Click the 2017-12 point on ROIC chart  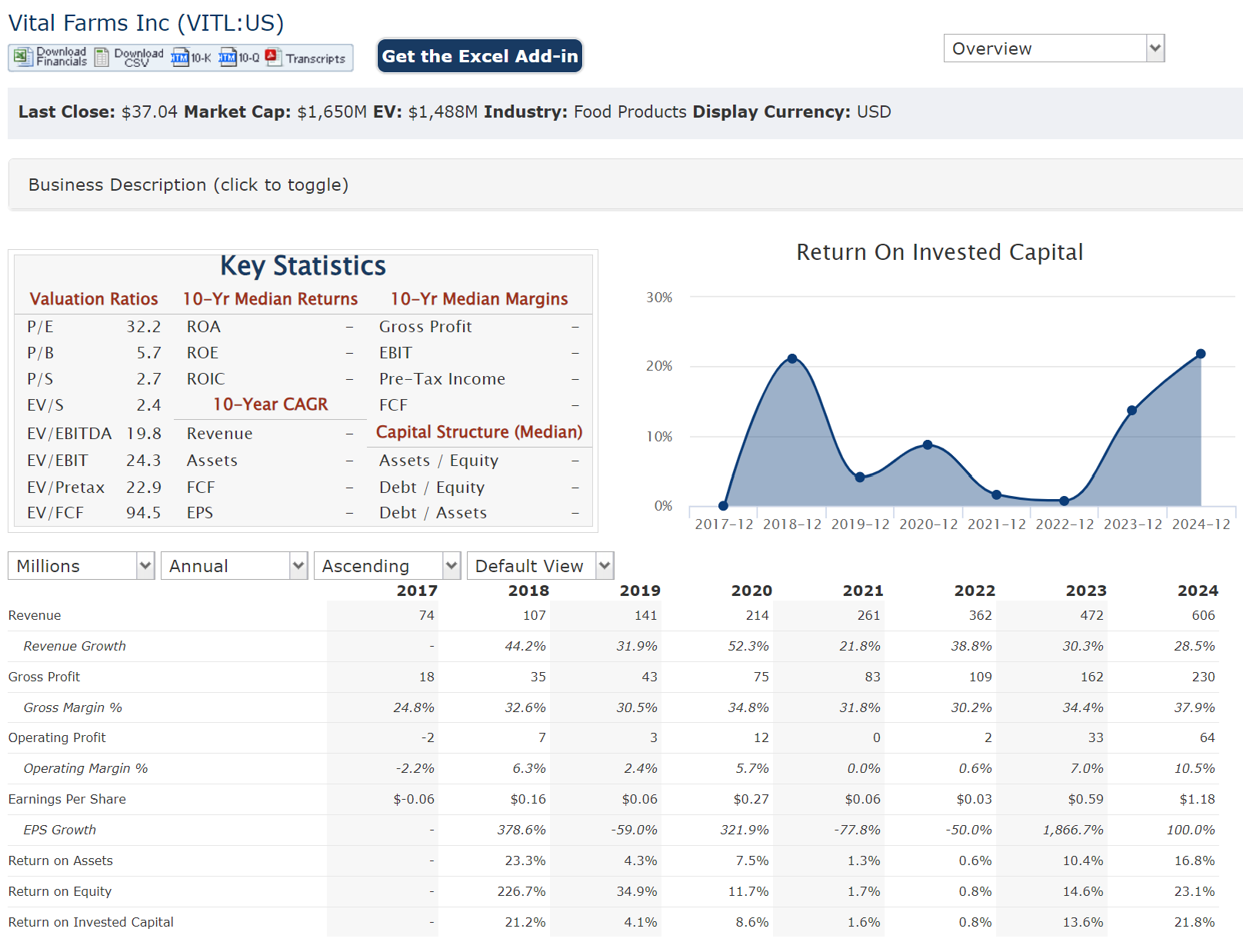click(723, 505)
